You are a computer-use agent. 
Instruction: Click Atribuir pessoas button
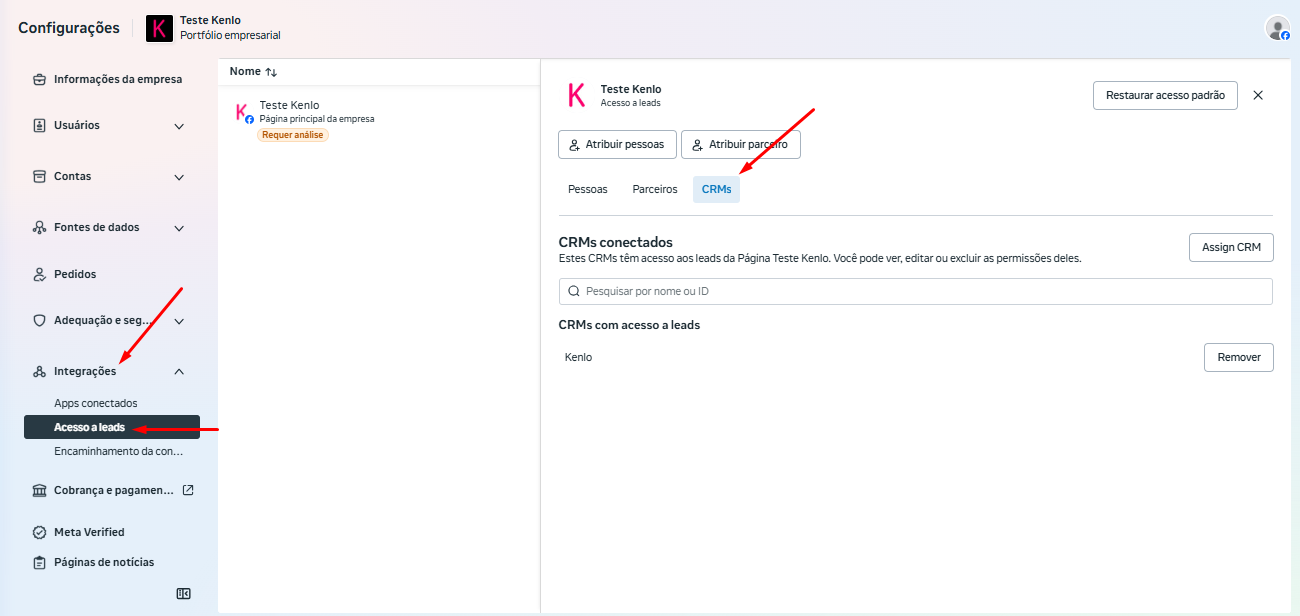pos(617,144)
